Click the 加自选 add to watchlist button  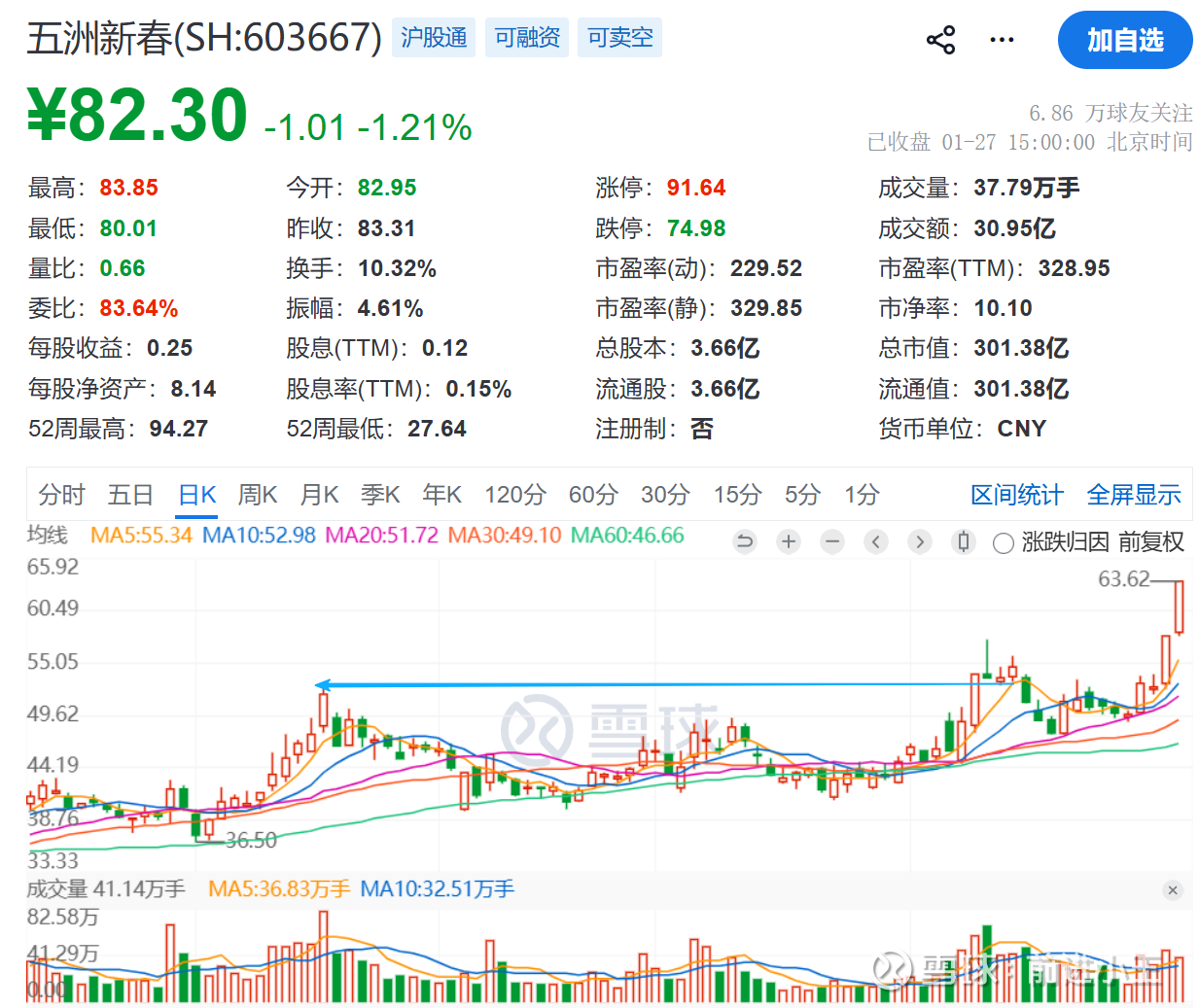1124,40
